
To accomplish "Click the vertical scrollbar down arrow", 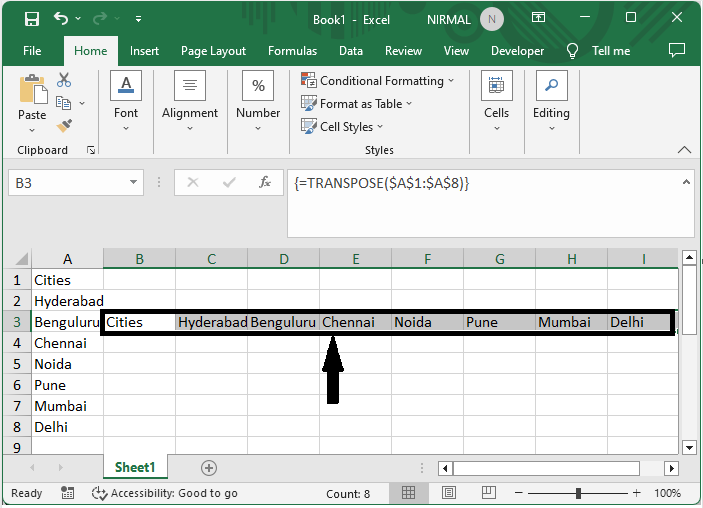I will [x=689, y=447].
